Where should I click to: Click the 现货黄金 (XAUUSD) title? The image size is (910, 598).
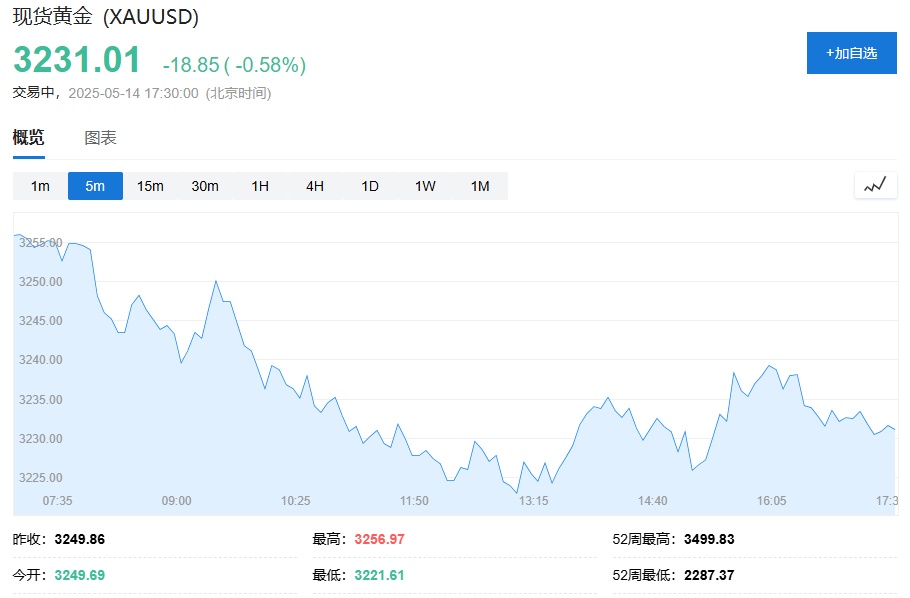click(x=105, y=17)
